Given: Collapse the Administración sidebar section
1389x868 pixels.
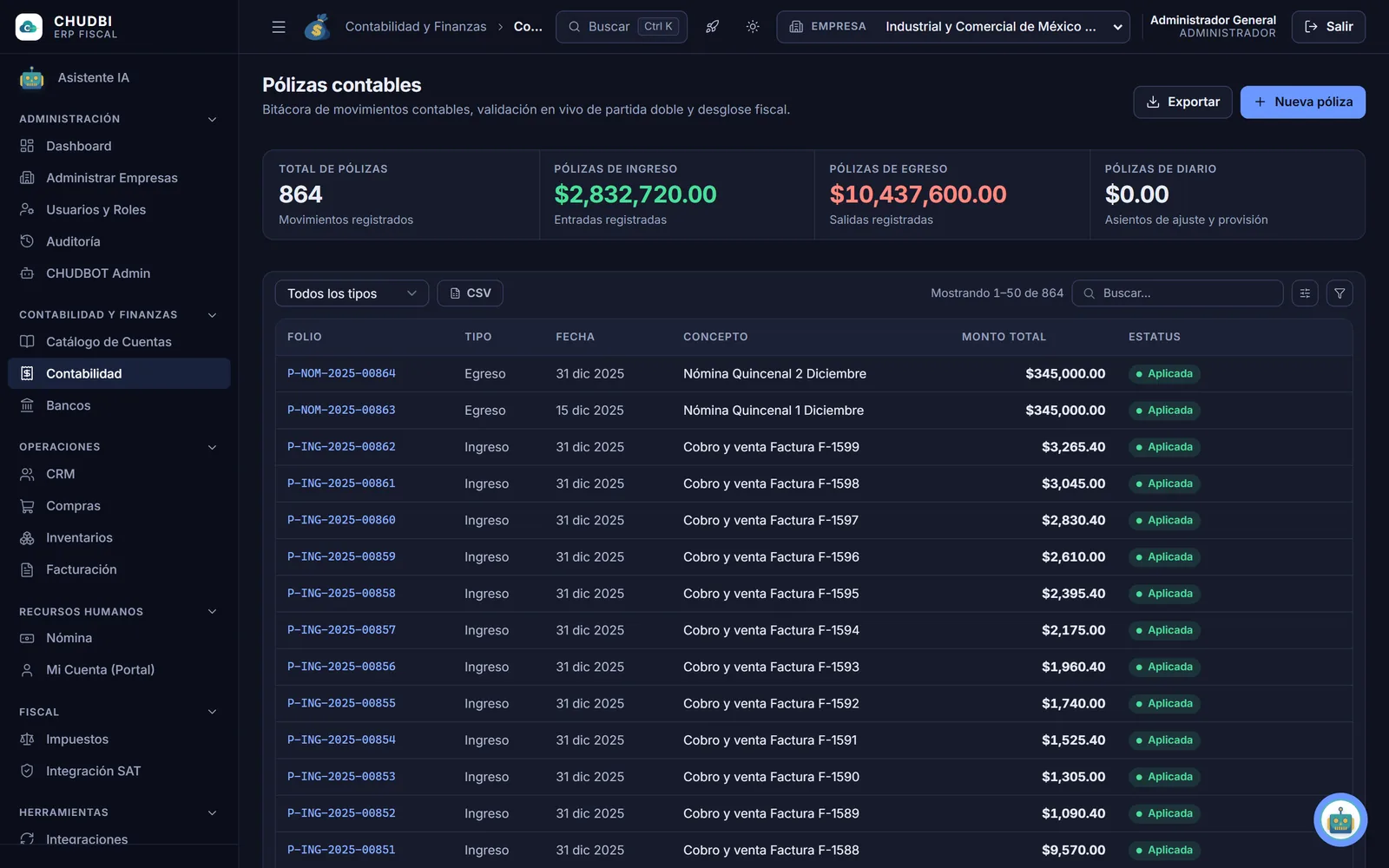Looking at the screenshot, I should (x=212, y=119).
